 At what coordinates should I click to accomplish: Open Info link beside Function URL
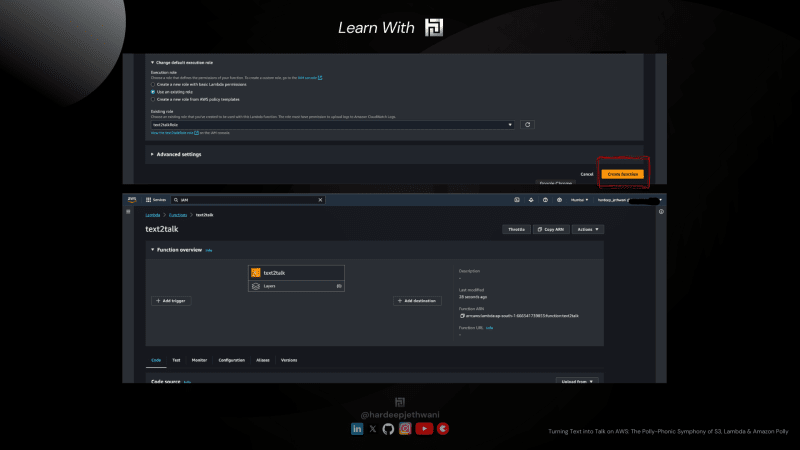click(489, 328)
